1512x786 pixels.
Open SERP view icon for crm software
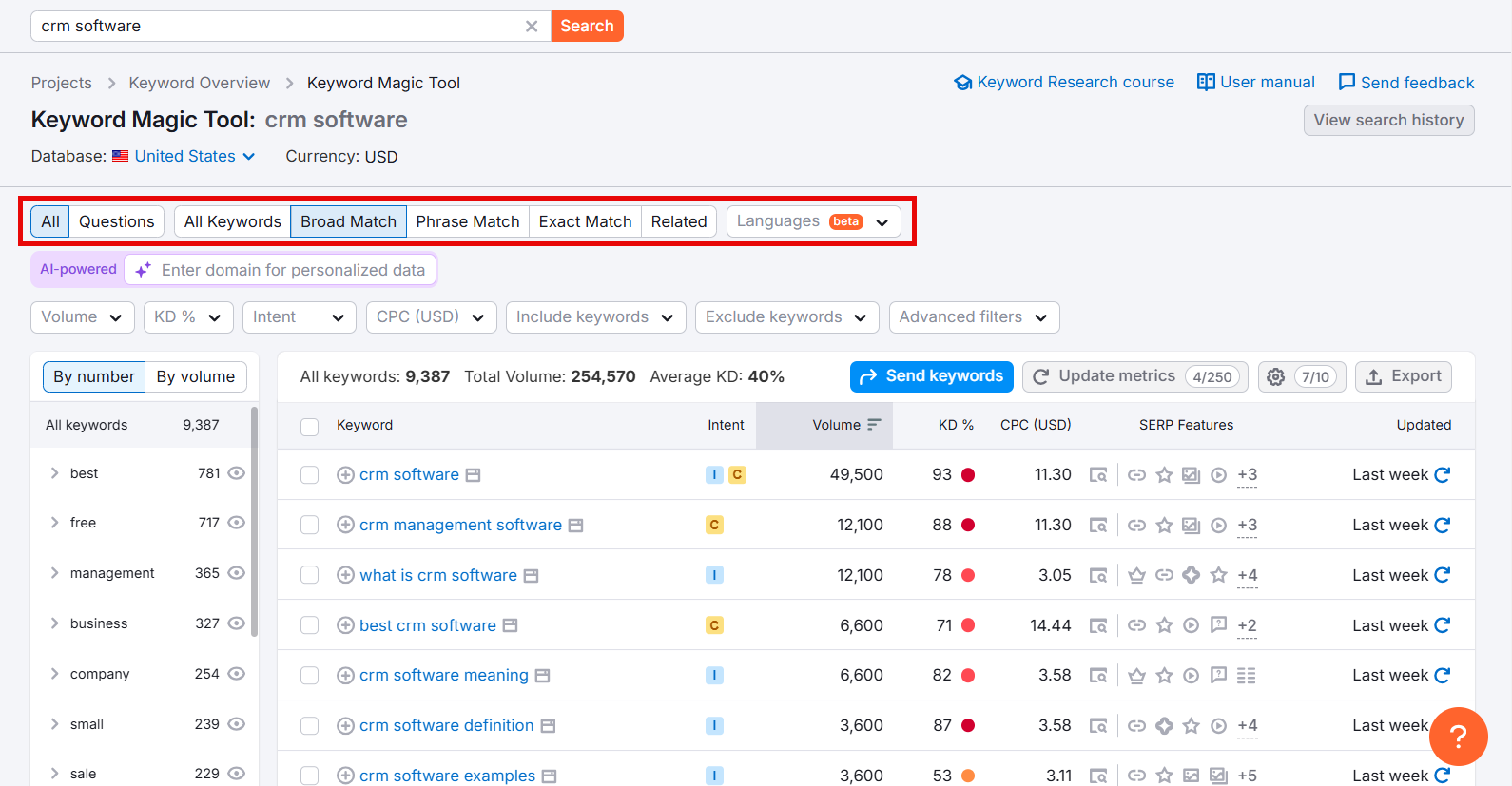tap(473, 475)
